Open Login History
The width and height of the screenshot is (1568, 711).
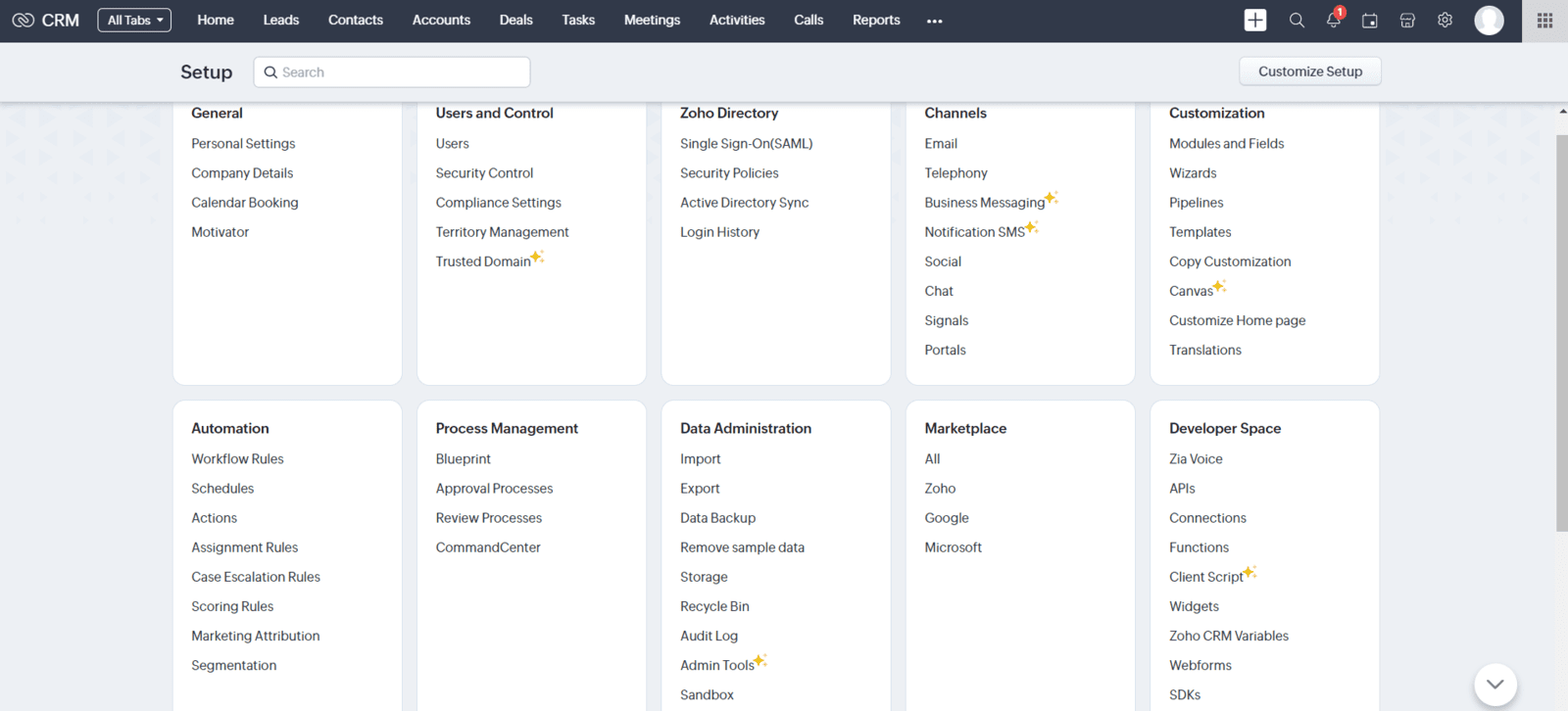coord(719,232)
